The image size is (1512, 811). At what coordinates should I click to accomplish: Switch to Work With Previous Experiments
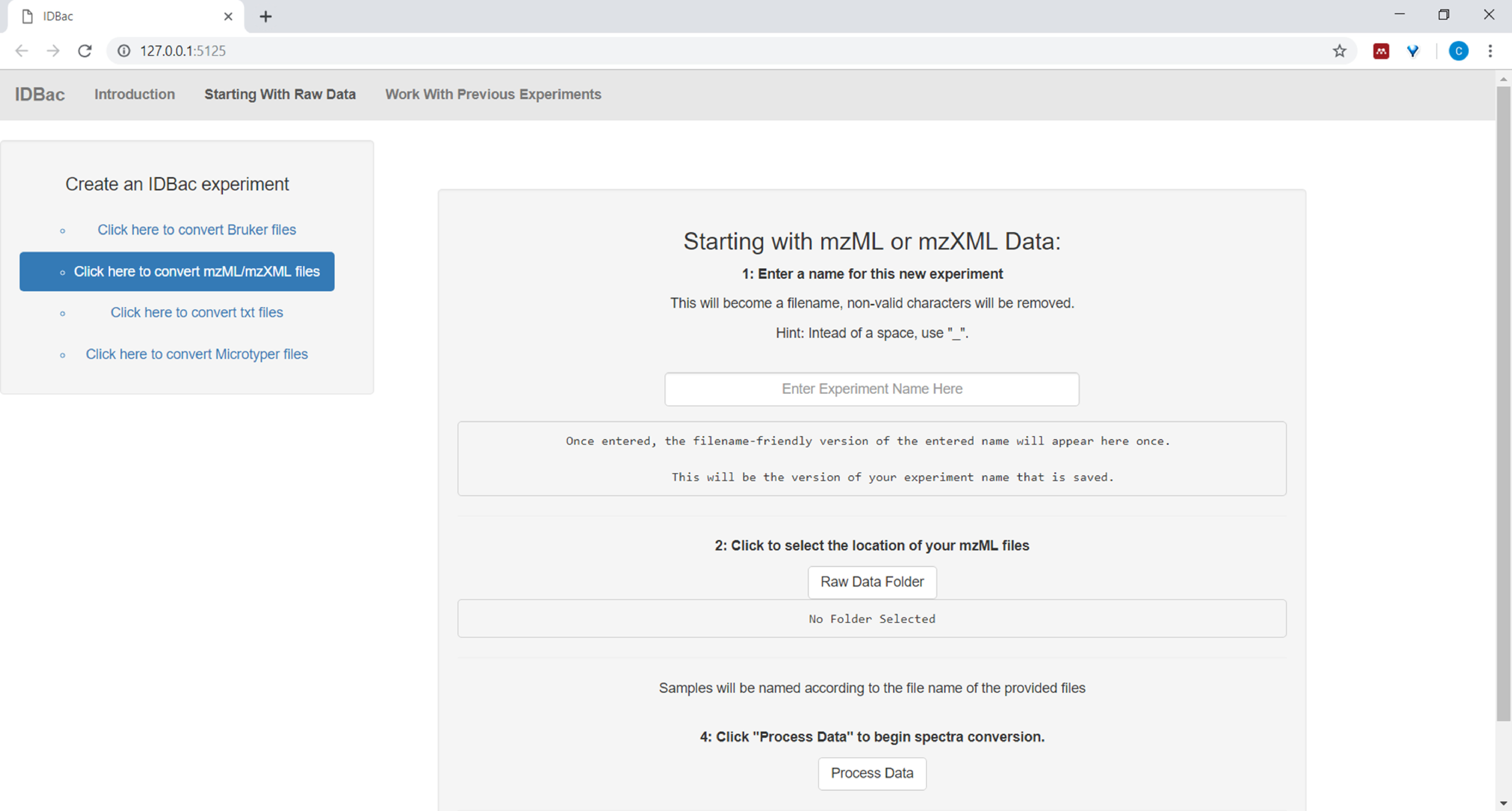pyautogui.click(x=493, y=95)
